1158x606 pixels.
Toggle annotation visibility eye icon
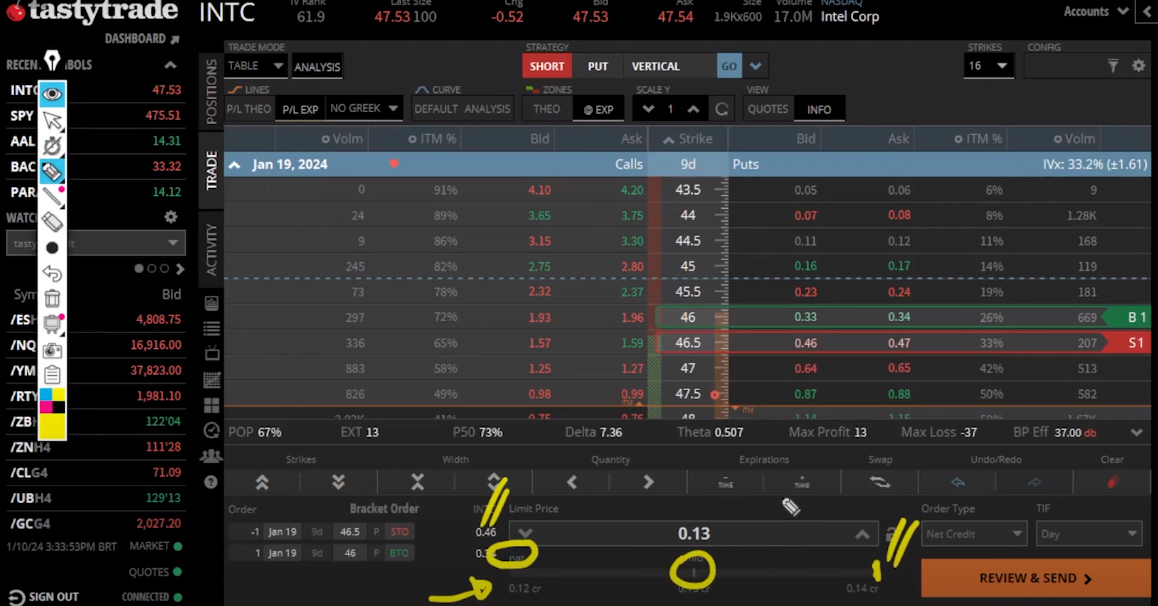52,94
